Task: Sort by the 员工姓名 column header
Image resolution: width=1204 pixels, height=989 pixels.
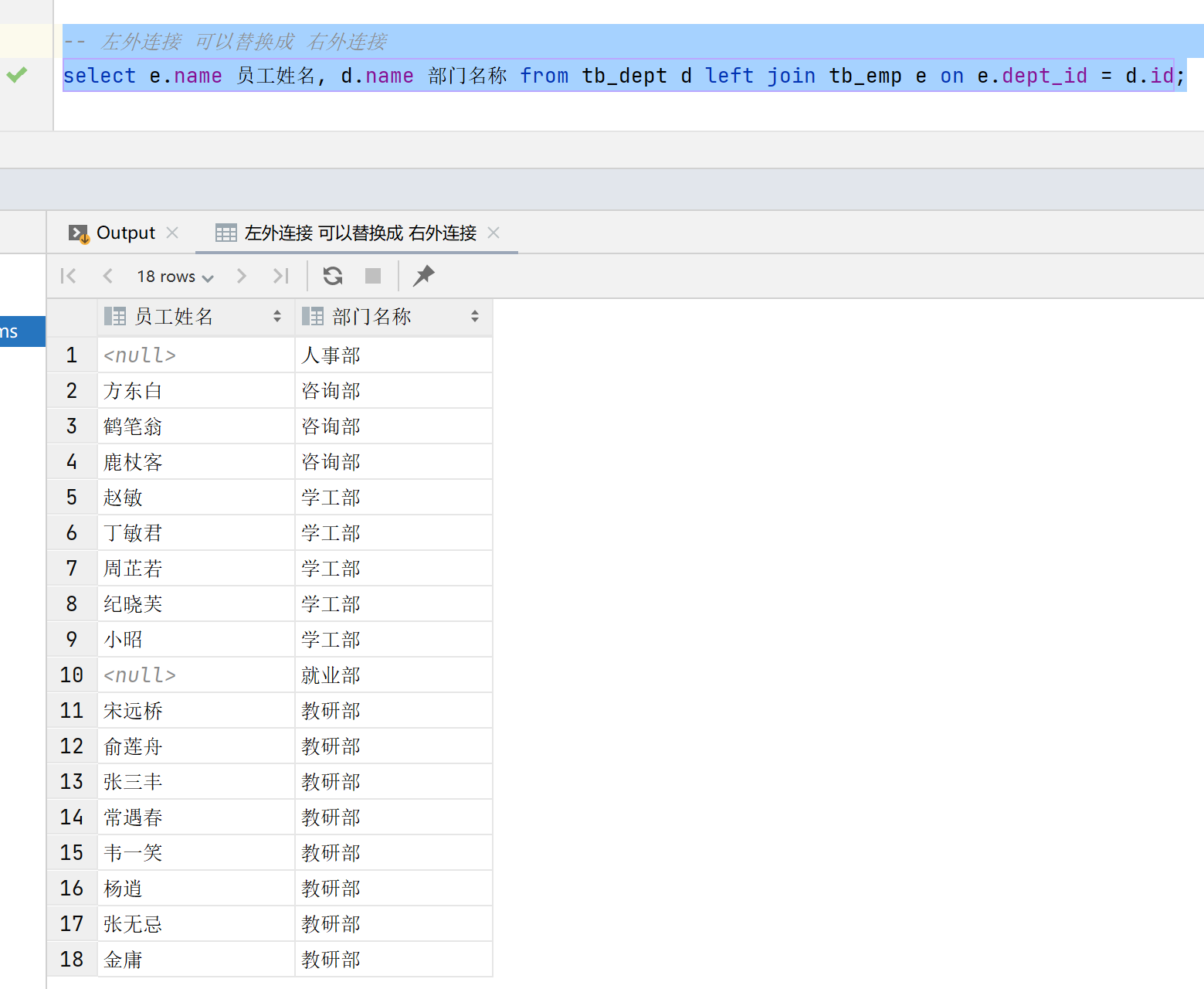Action: [196, 317]
